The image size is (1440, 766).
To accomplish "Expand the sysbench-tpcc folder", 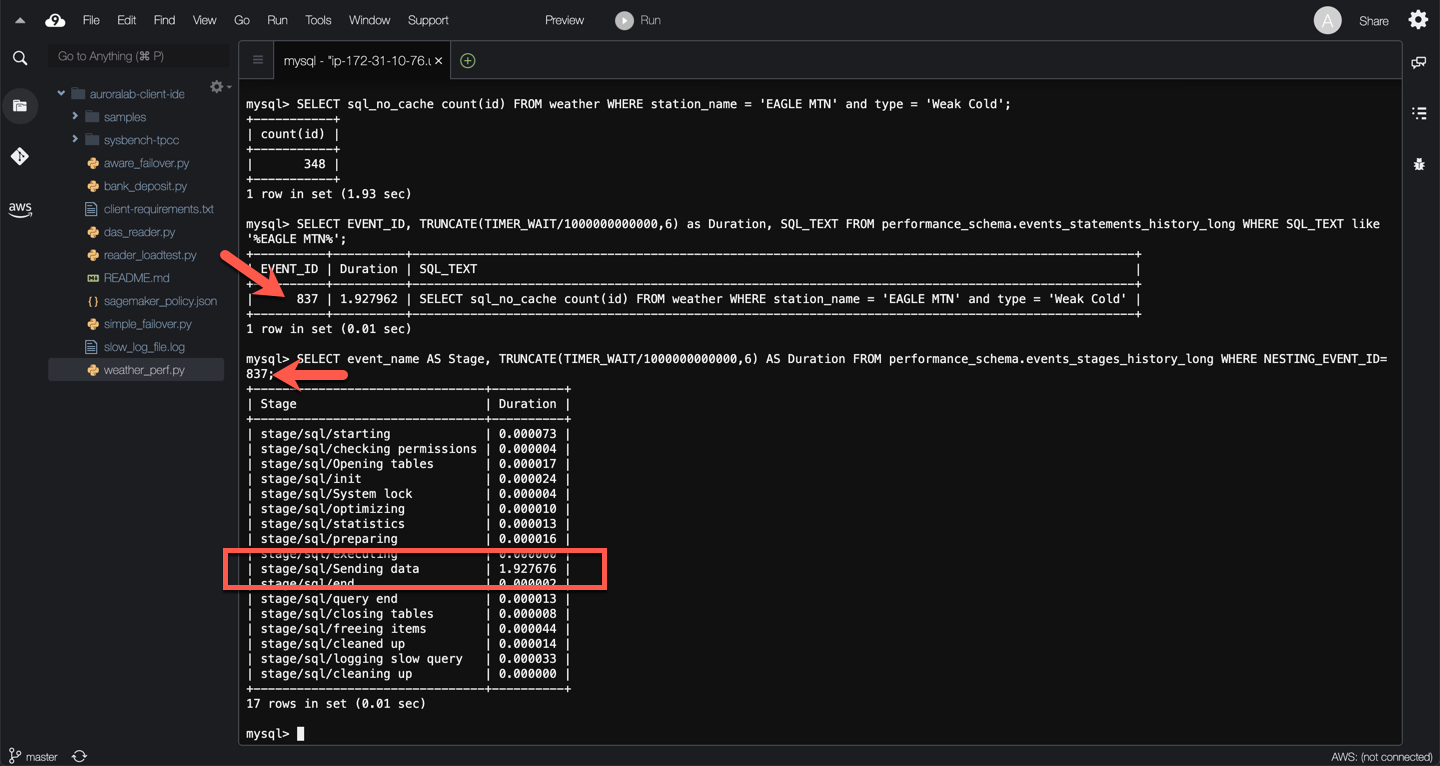I will coord(75,140).
